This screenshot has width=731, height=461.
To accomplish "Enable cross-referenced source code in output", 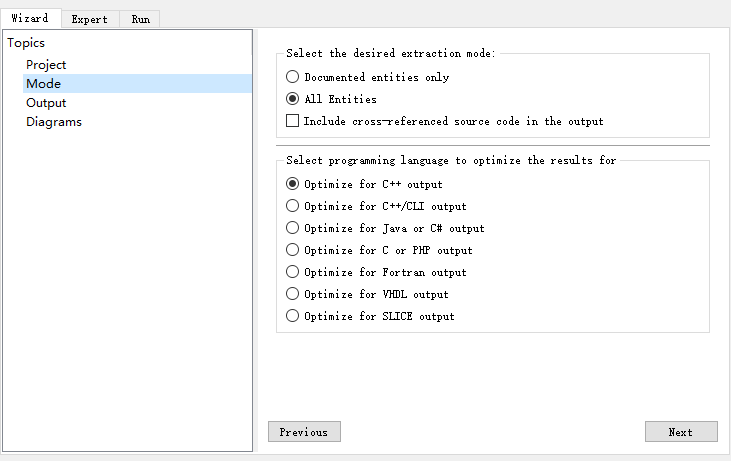I will (x=293, y=121).
